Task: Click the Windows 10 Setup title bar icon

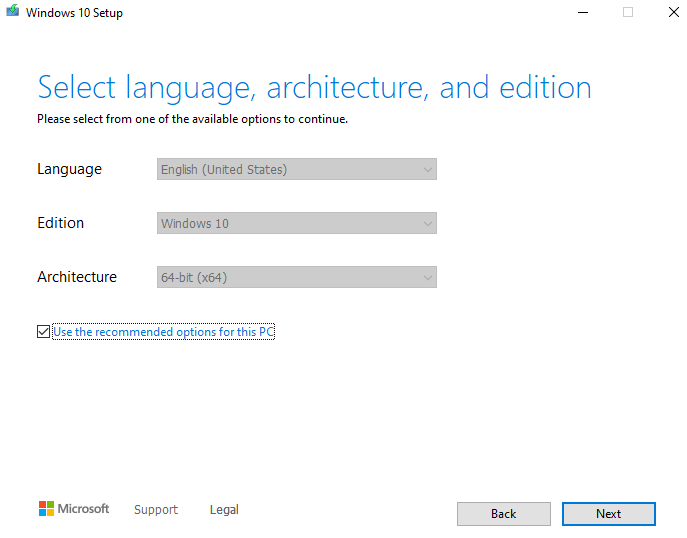Action: [x=13, y=11]
